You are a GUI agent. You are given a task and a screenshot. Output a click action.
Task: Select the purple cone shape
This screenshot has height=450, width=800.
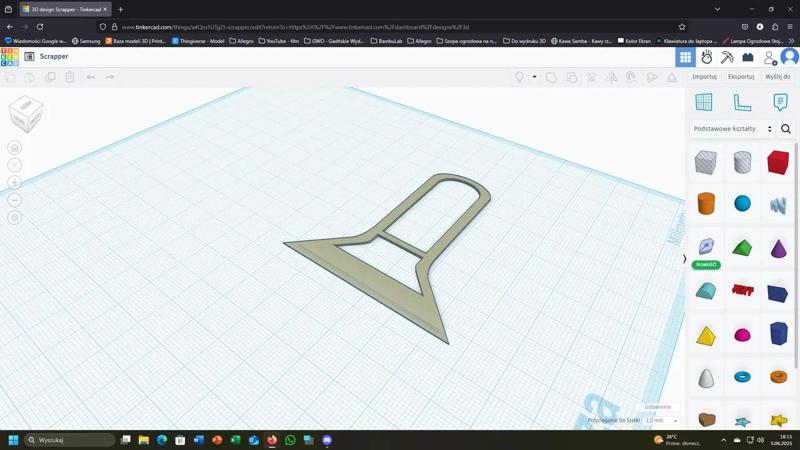779,247
